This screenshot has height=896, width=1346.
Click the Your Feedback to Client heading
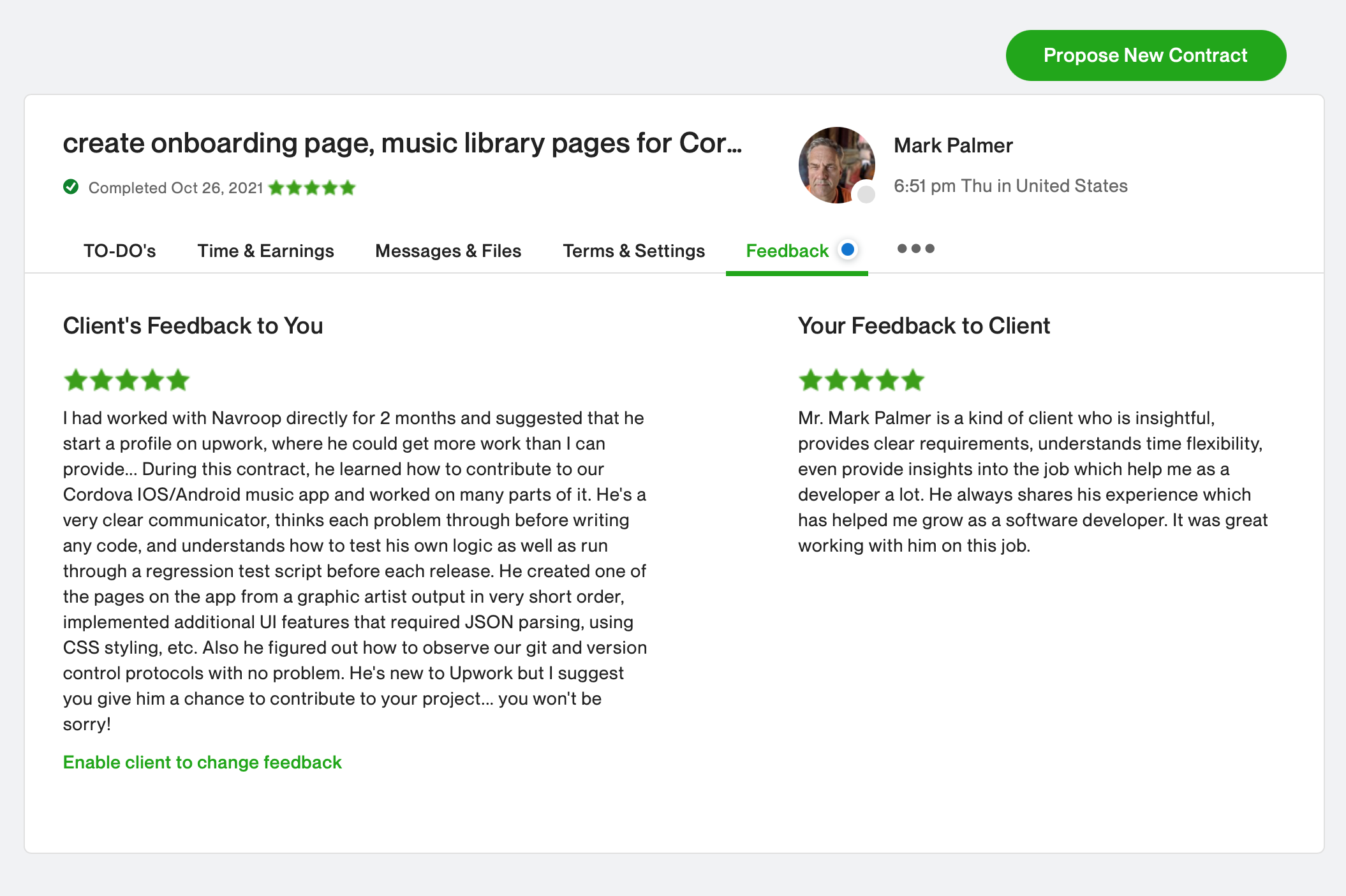(924, 326)
